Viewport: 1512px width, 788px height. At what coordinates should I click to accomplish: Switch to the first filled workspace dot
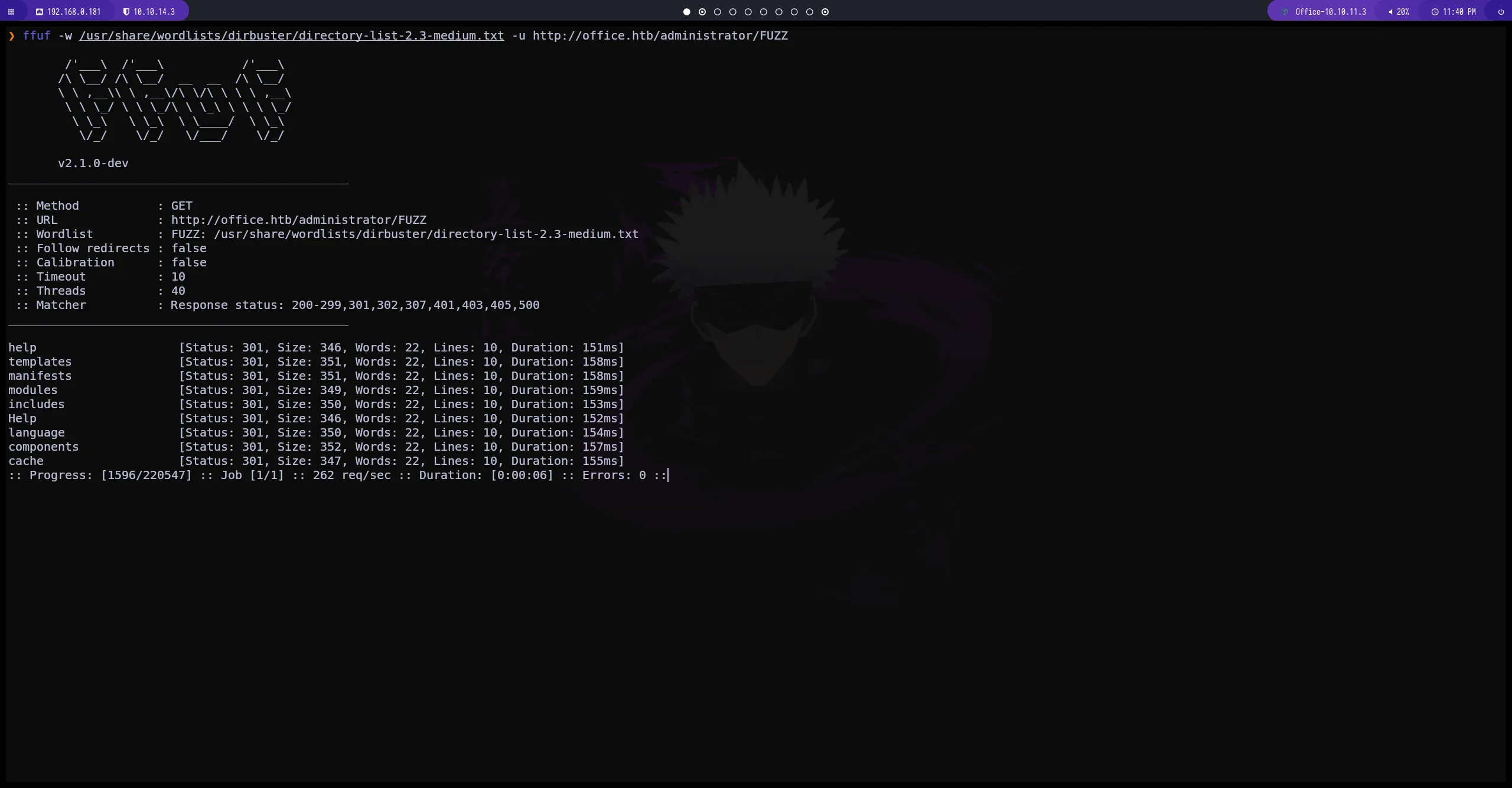coord(686,12)
